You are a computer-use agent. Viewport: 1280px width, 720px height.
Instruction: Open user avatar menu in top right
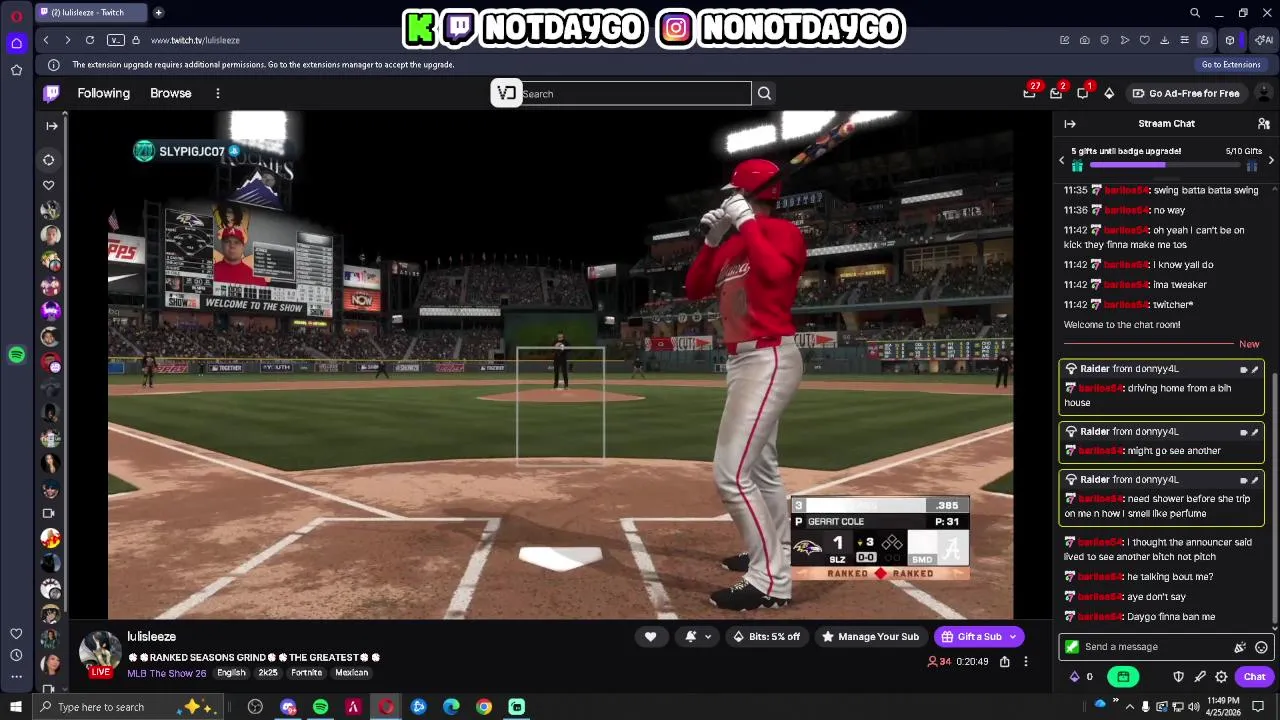1263,93
